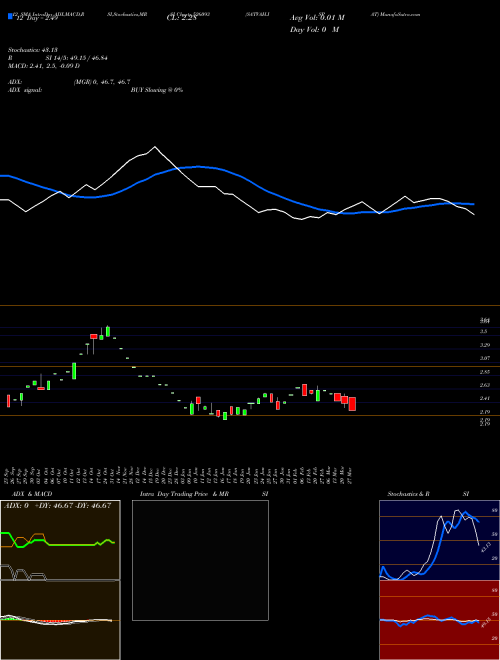
Task: Click the last large red candlestick
Action: tap(352, 404)
